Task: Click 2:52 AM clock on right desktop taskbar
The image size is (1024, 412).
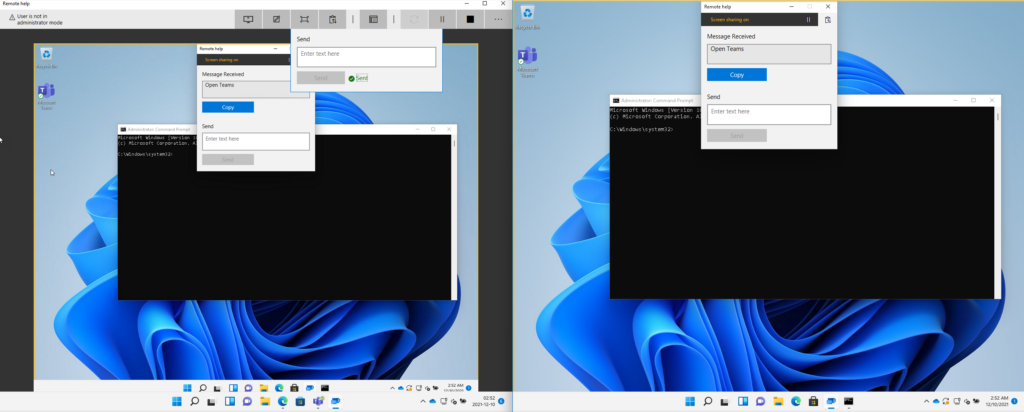Action: point(997,401)
